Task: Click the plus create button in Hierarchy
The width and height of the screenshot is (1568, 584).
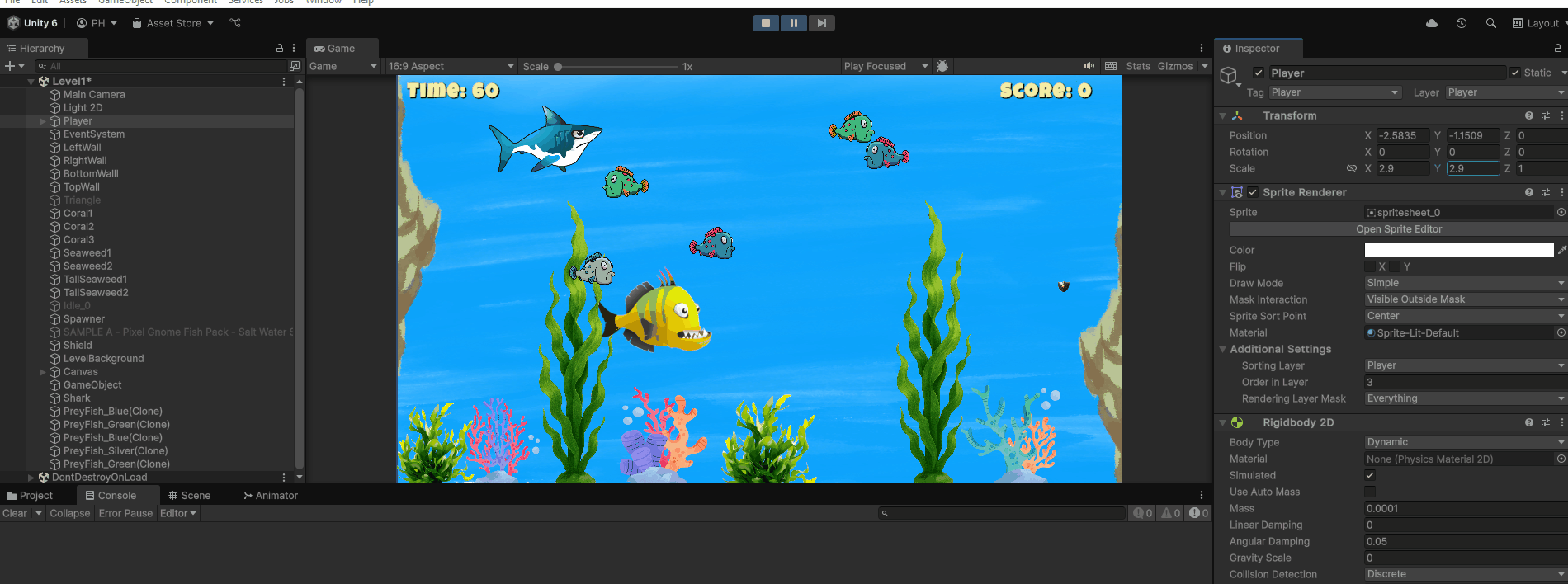Action: click(x=10, y=66)
